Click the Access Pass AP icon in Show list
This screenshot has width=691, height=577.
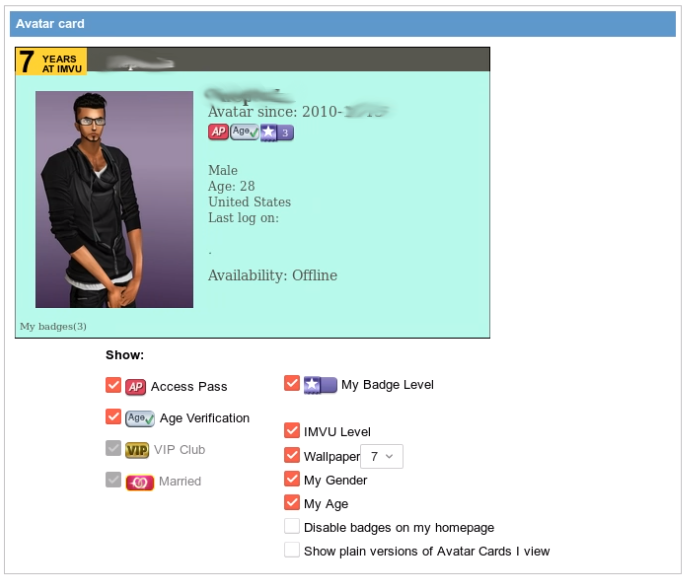pos(136,387)
